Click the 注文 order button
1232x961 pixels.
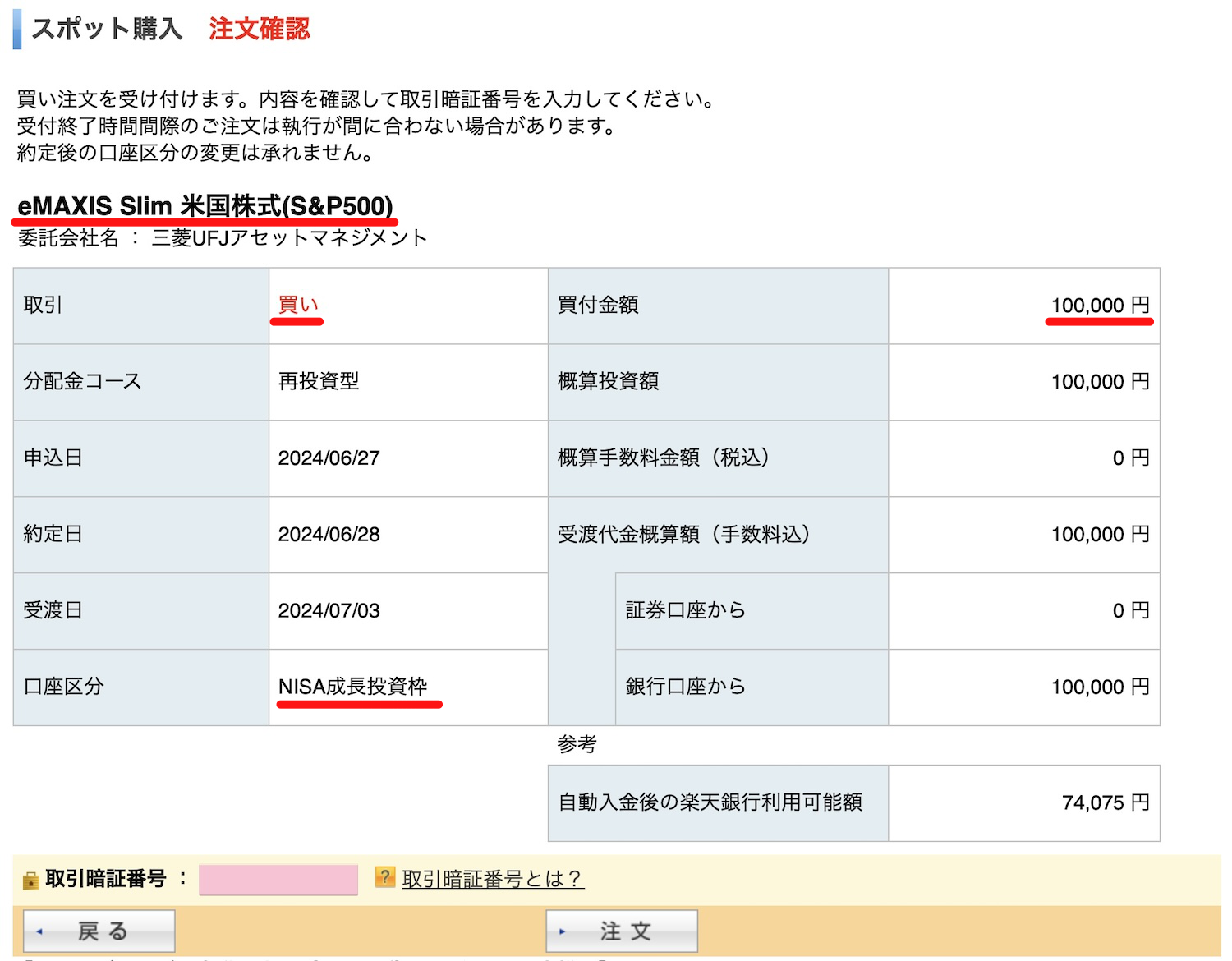[x=622, y=931]
